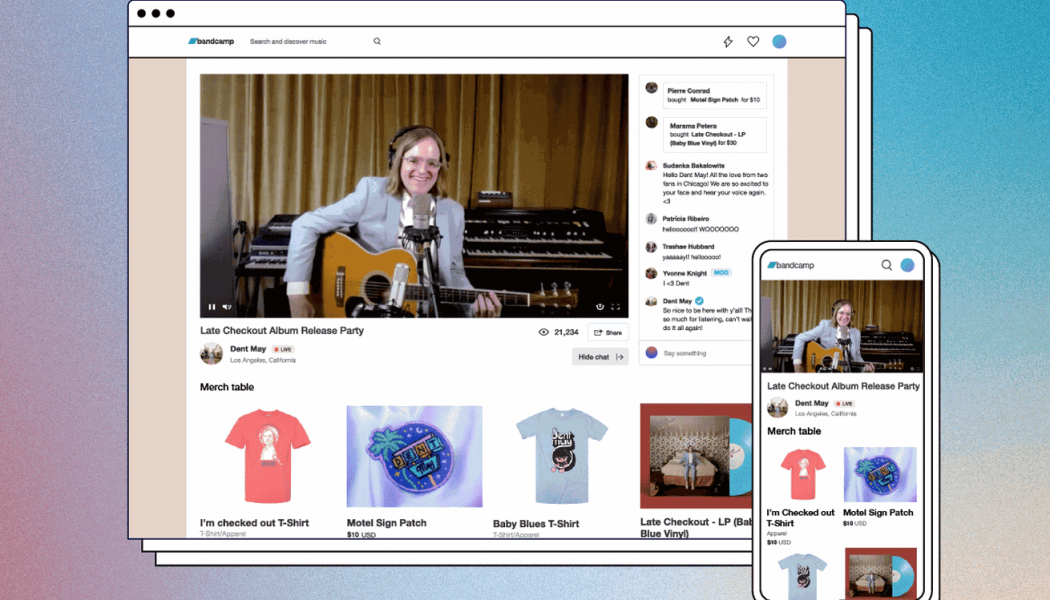Mute the stream audio with the speaker icon

click(227, 307)
